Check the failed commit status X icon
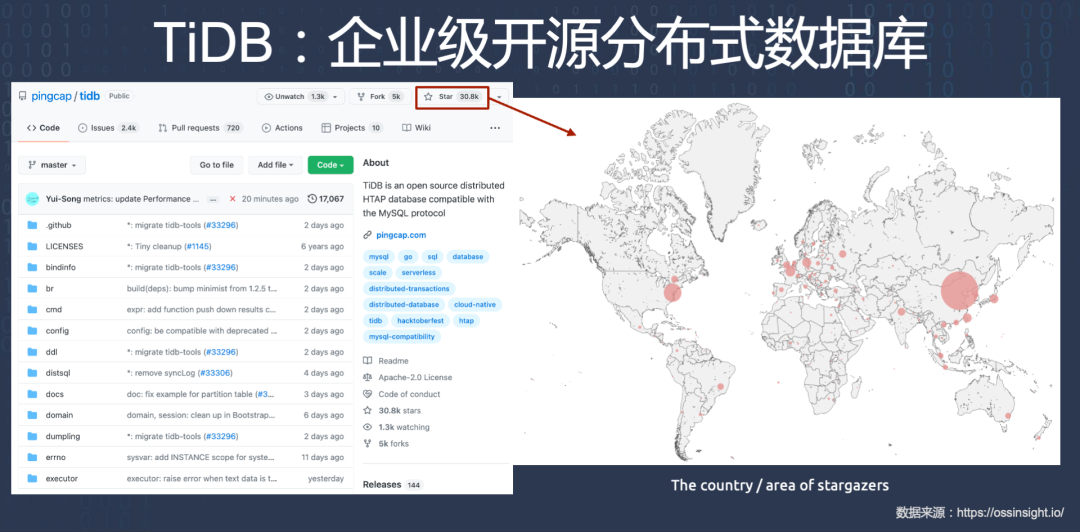The width and height of the screenshot is (1080, 532). coord(233,199)
